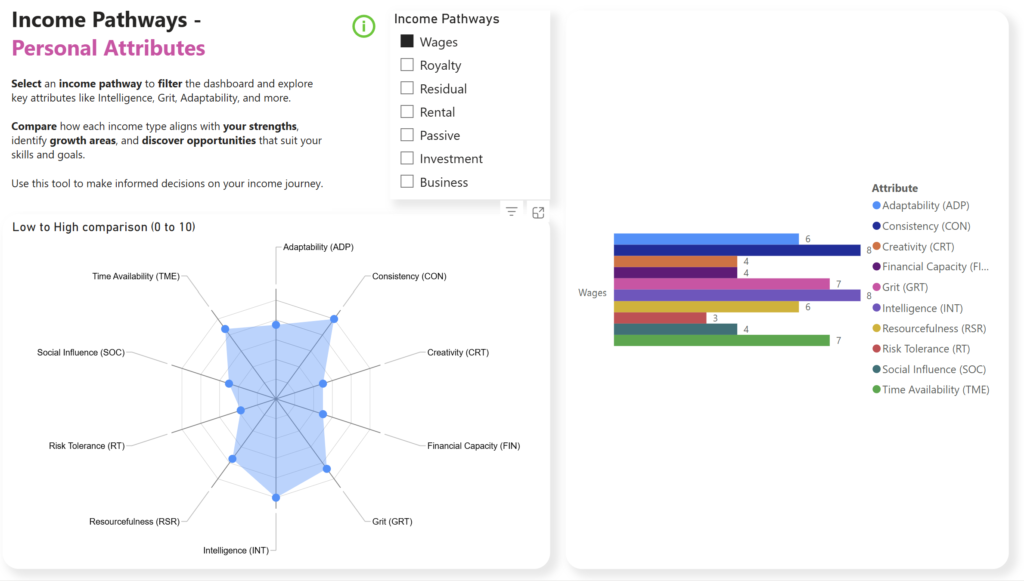
Task: Select Social Influence (SOC) legend marker
Action: [x=876, y=369]
